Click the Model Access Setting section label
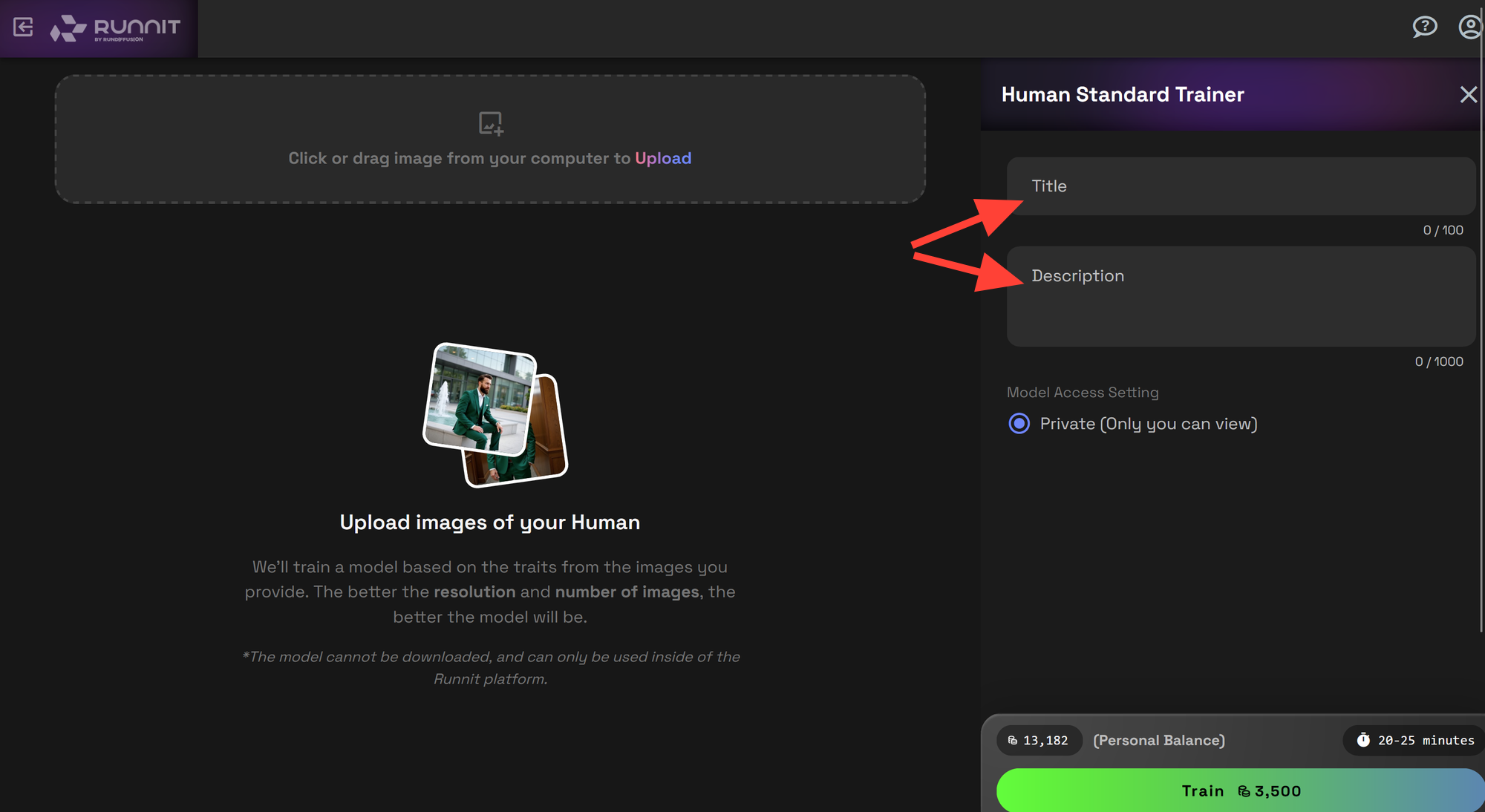Image resolution: width=1485 pixels, height=812 pixels. (1083, 392)
